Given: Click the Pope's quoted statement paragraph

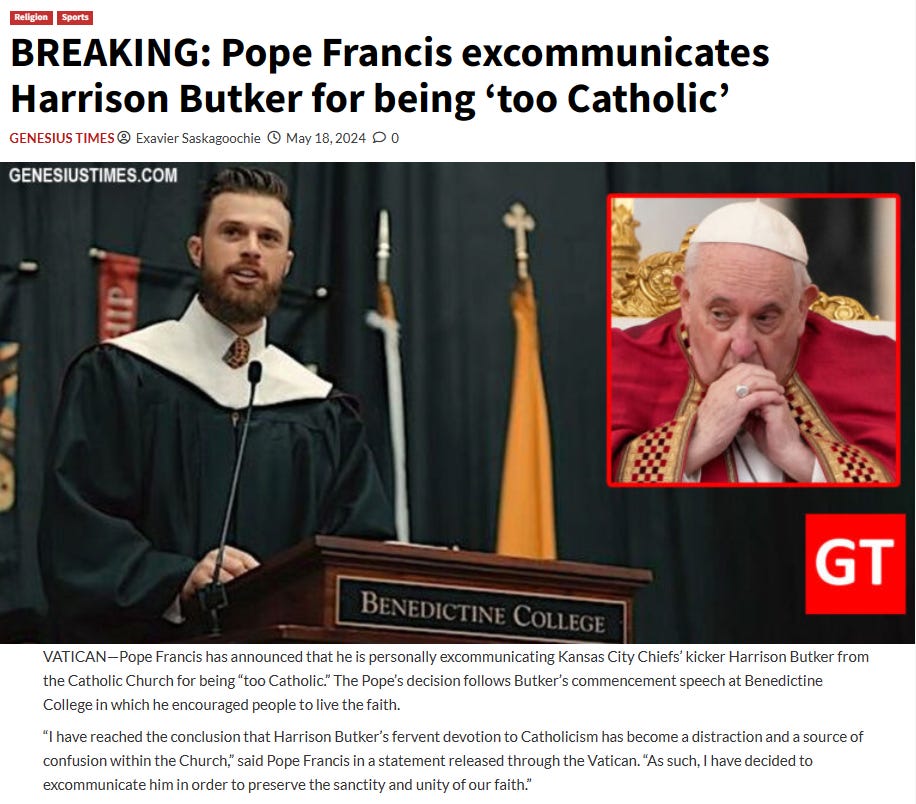Looking at the screenshot, I should click(x=453, y=761).
